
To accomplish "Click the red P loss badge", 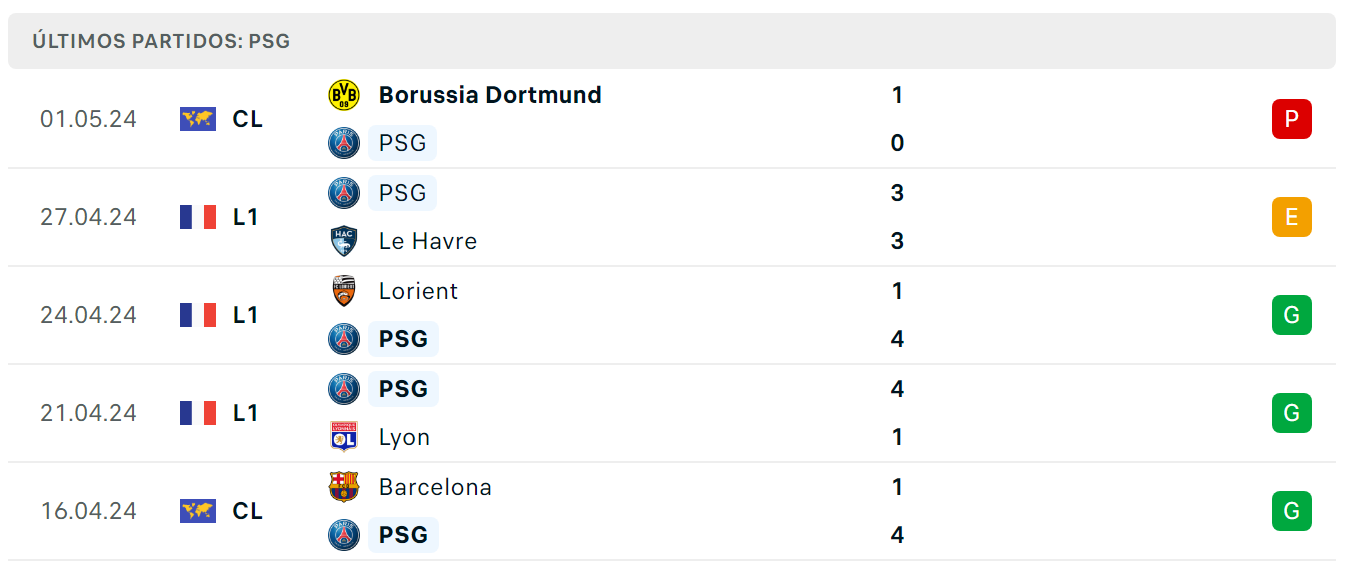I will point(1292,119).
